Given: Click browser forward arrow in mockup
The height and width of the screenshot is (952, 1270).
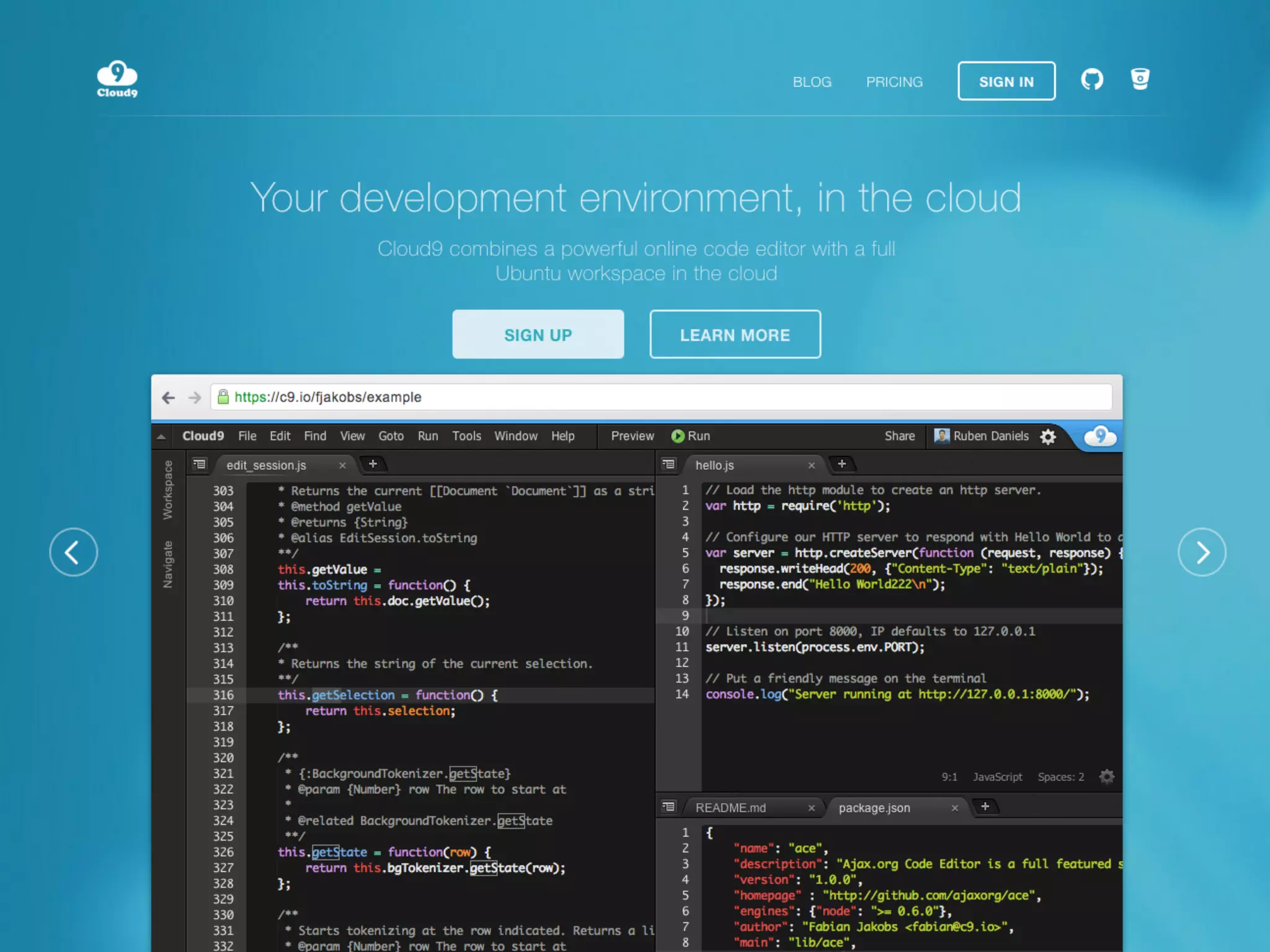Looking at the screenshot, I should coord(195,397).
